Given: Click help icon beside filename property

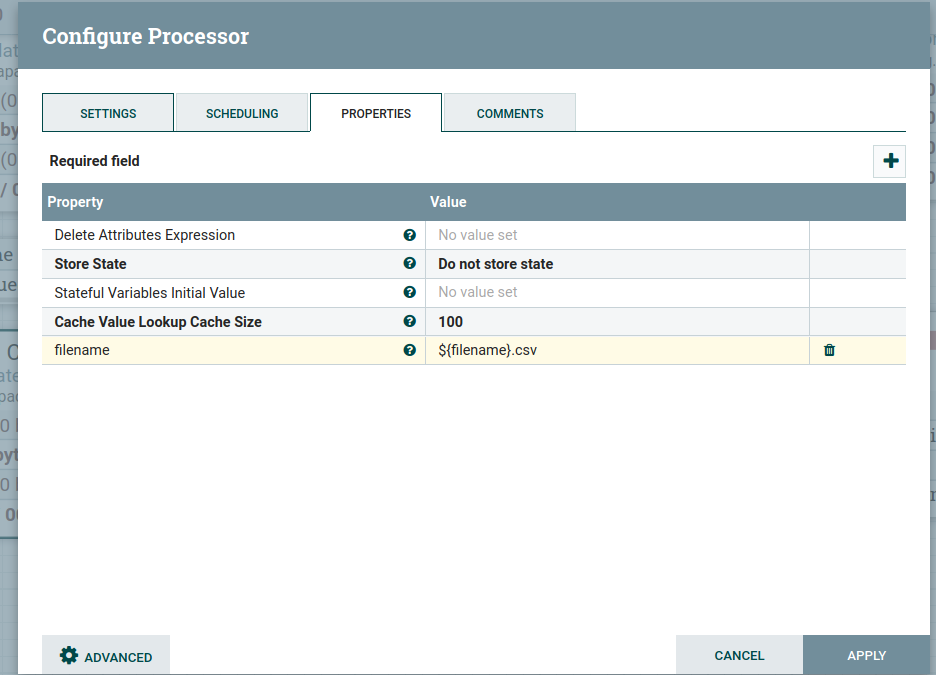Looking at the screenshot, I should pyautogui.click(x=409, y=350).
